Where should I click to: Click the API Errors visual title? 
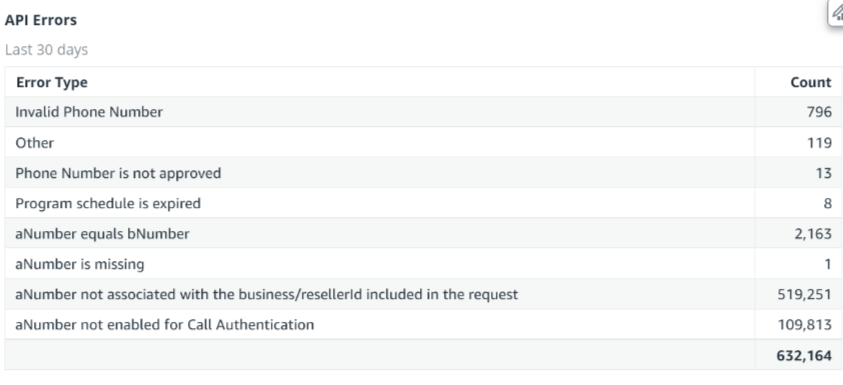[41, 20]
